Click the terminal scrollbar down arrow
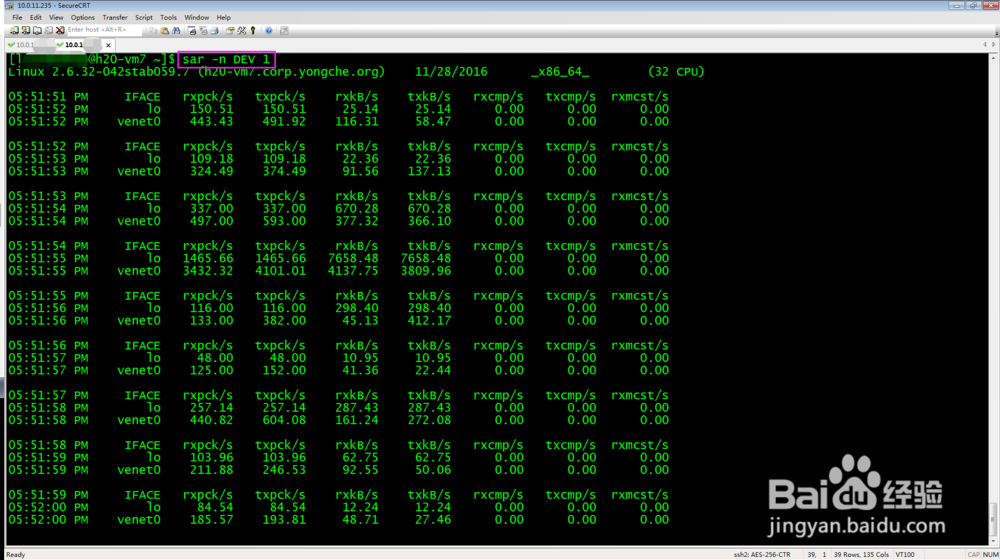The width and height of the screenshot is (1000, 560). click(x=993, y=541)
